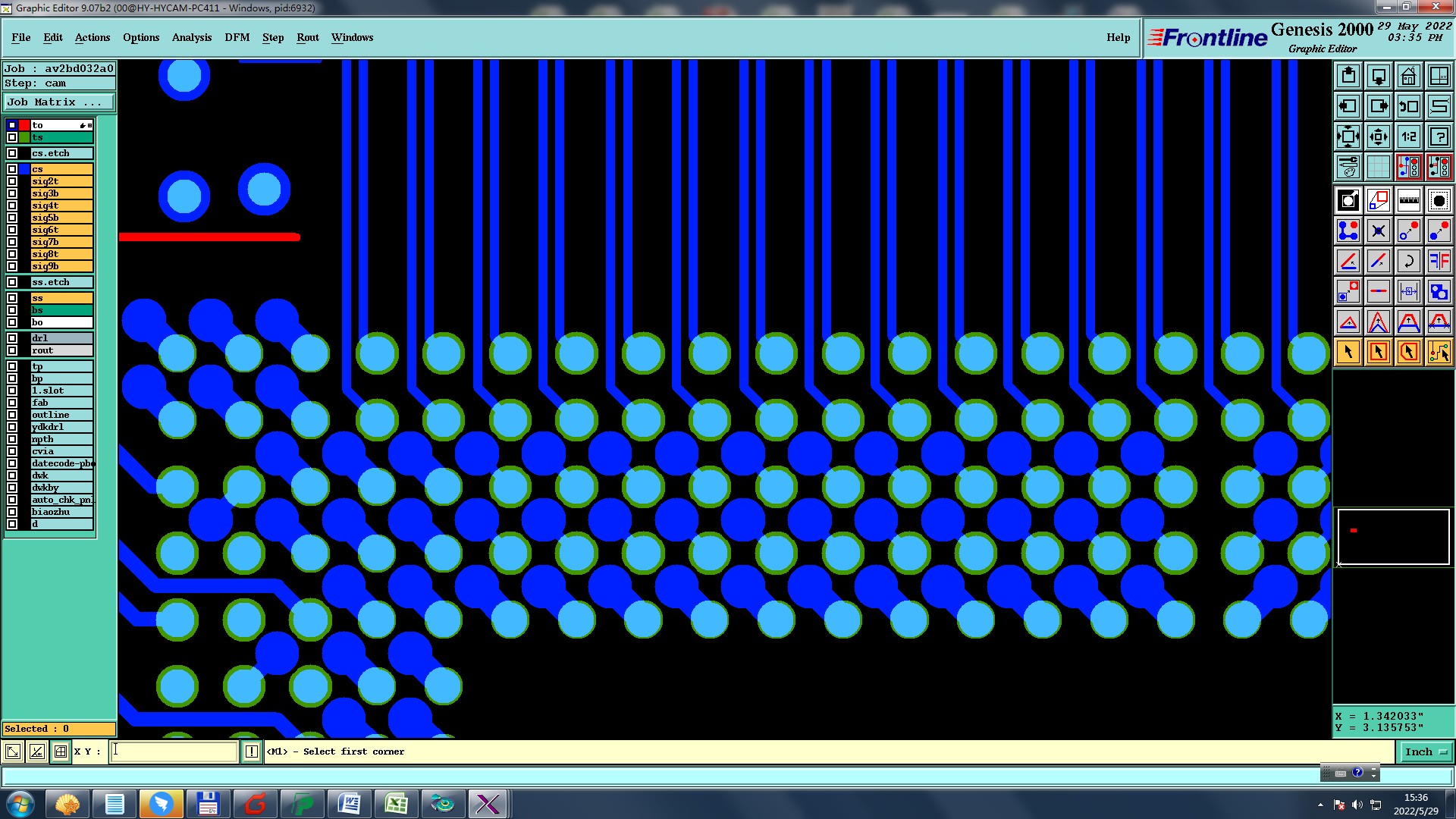This screenshot has height=819, width=1456.
Task: Click the grid display icon
Action: [1378, 167]
